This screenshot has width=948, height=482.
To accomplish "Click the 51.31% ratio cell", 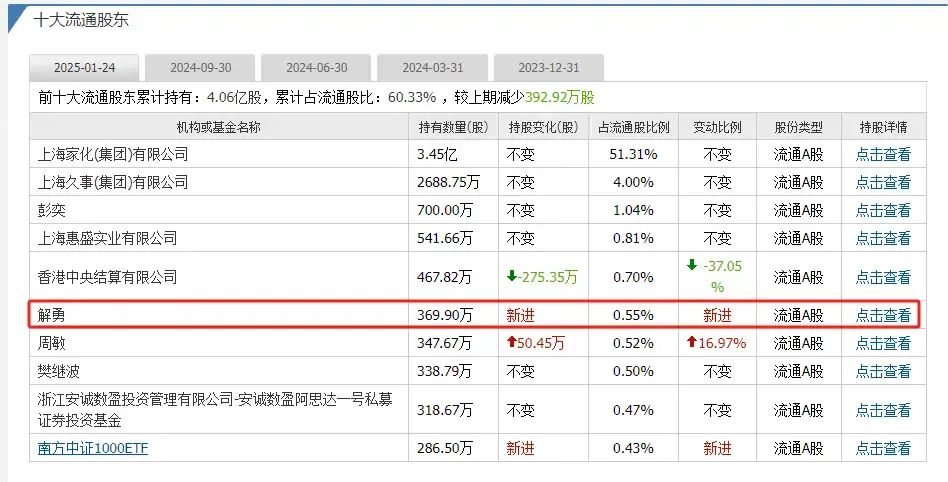I will point(634,154).
